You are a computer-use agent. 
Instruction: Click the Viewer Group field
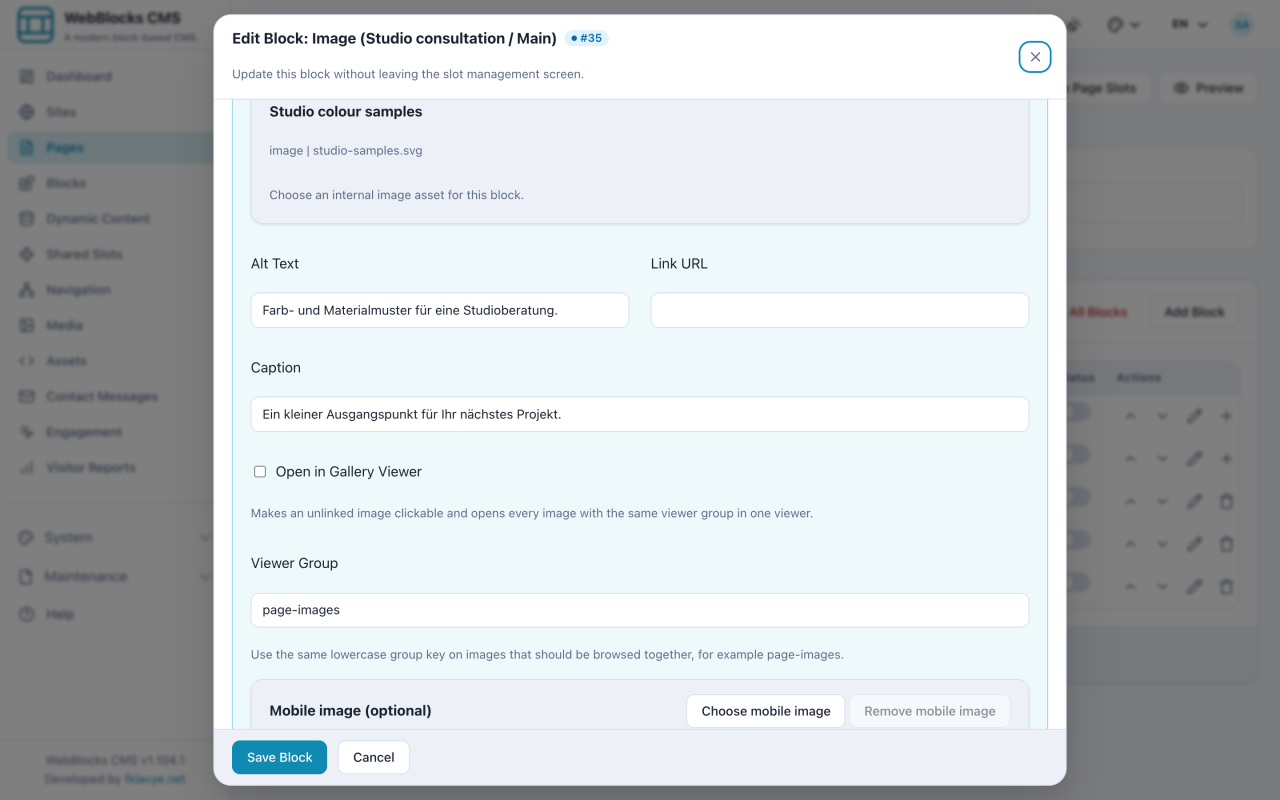(640, 610)
